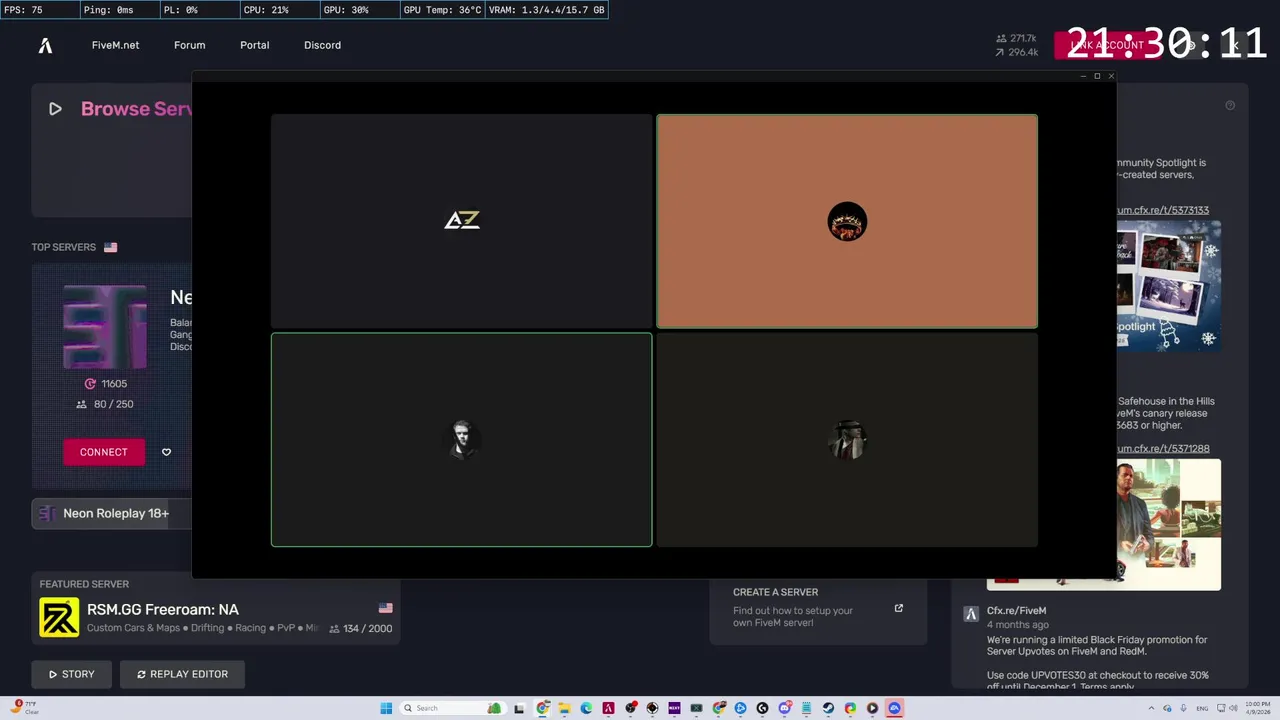Select the AZ logo participant tile

pos(461,221)
